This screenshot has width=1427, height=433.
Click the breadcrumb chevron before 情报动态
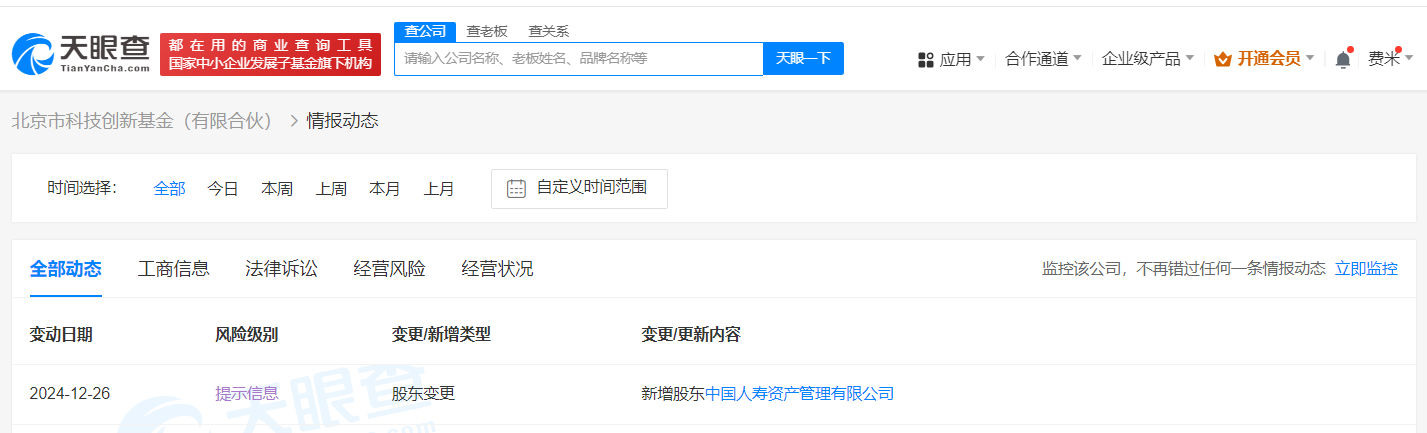[x=293, y=121]
